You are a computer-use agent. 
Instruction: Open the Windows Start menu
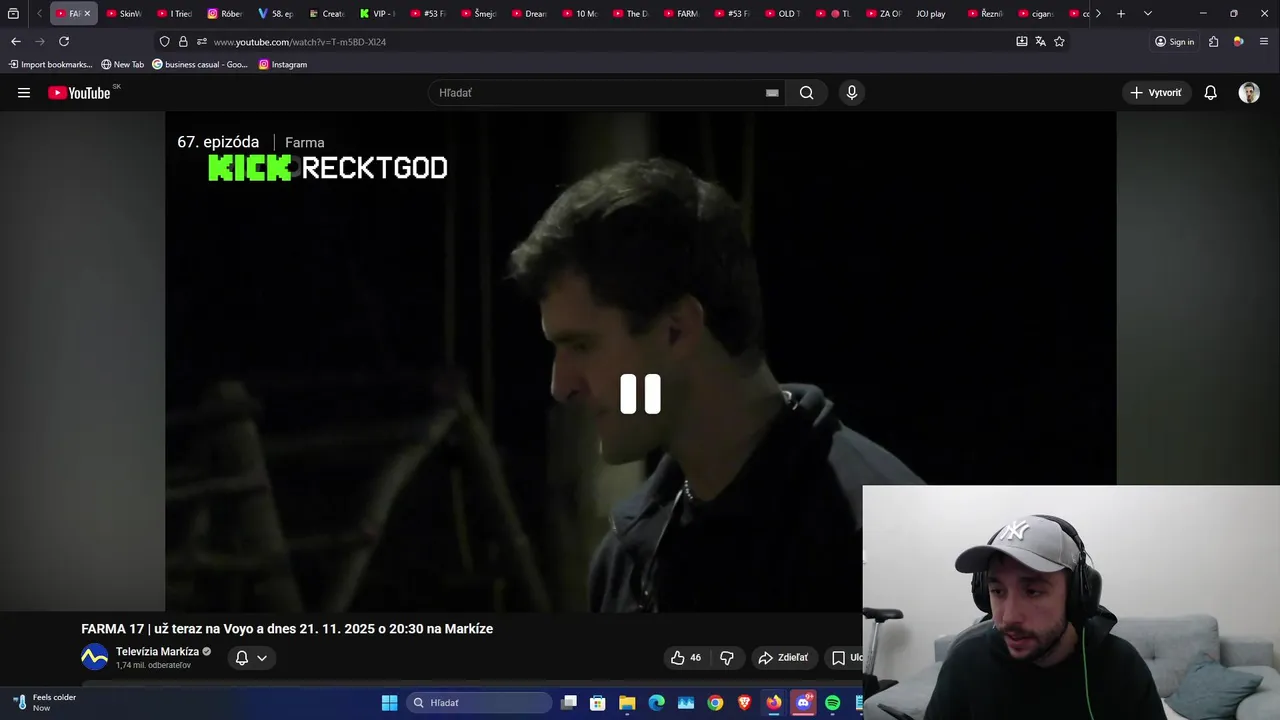coord(389,703)
